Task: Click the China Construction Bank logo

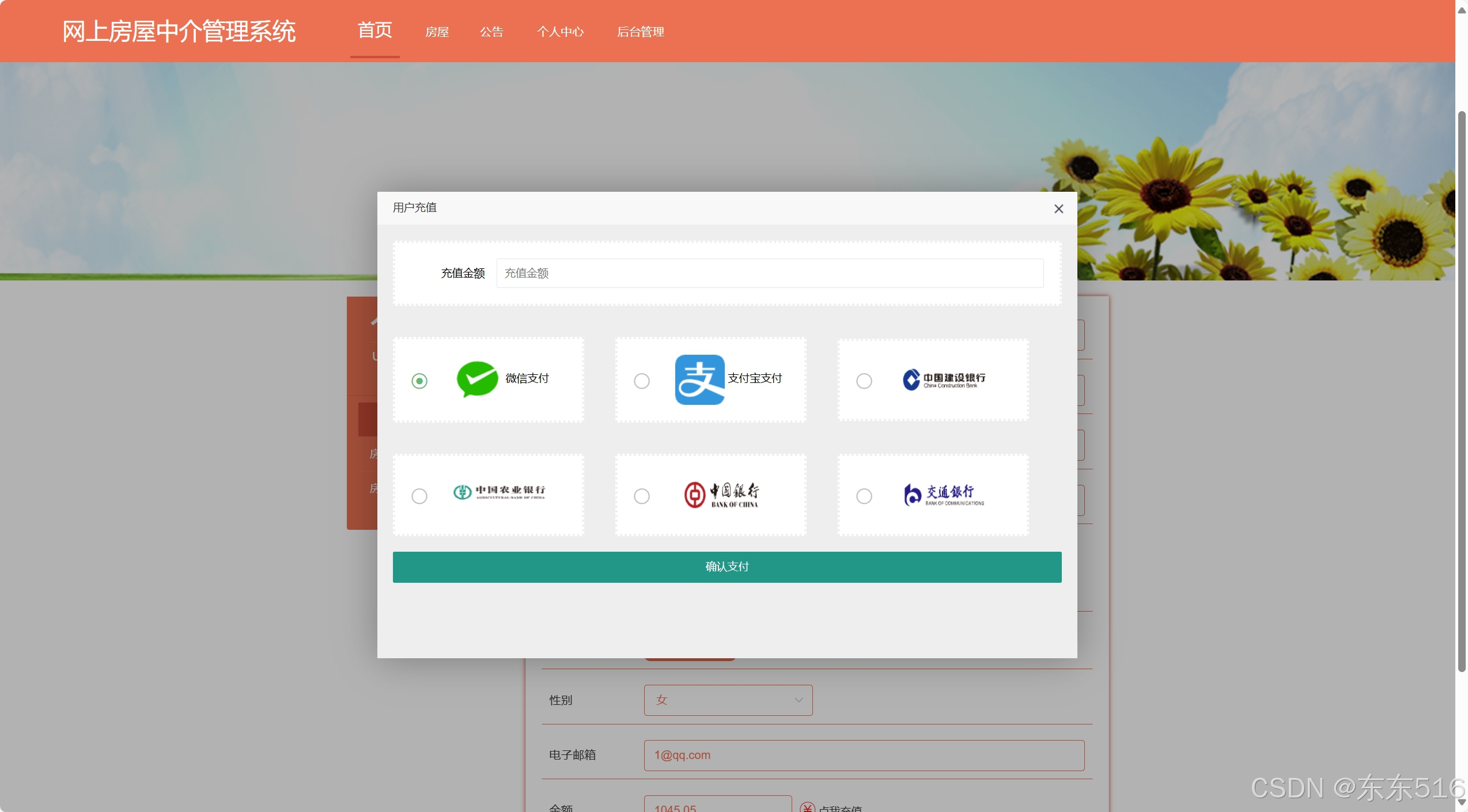Action: (944, 380)
